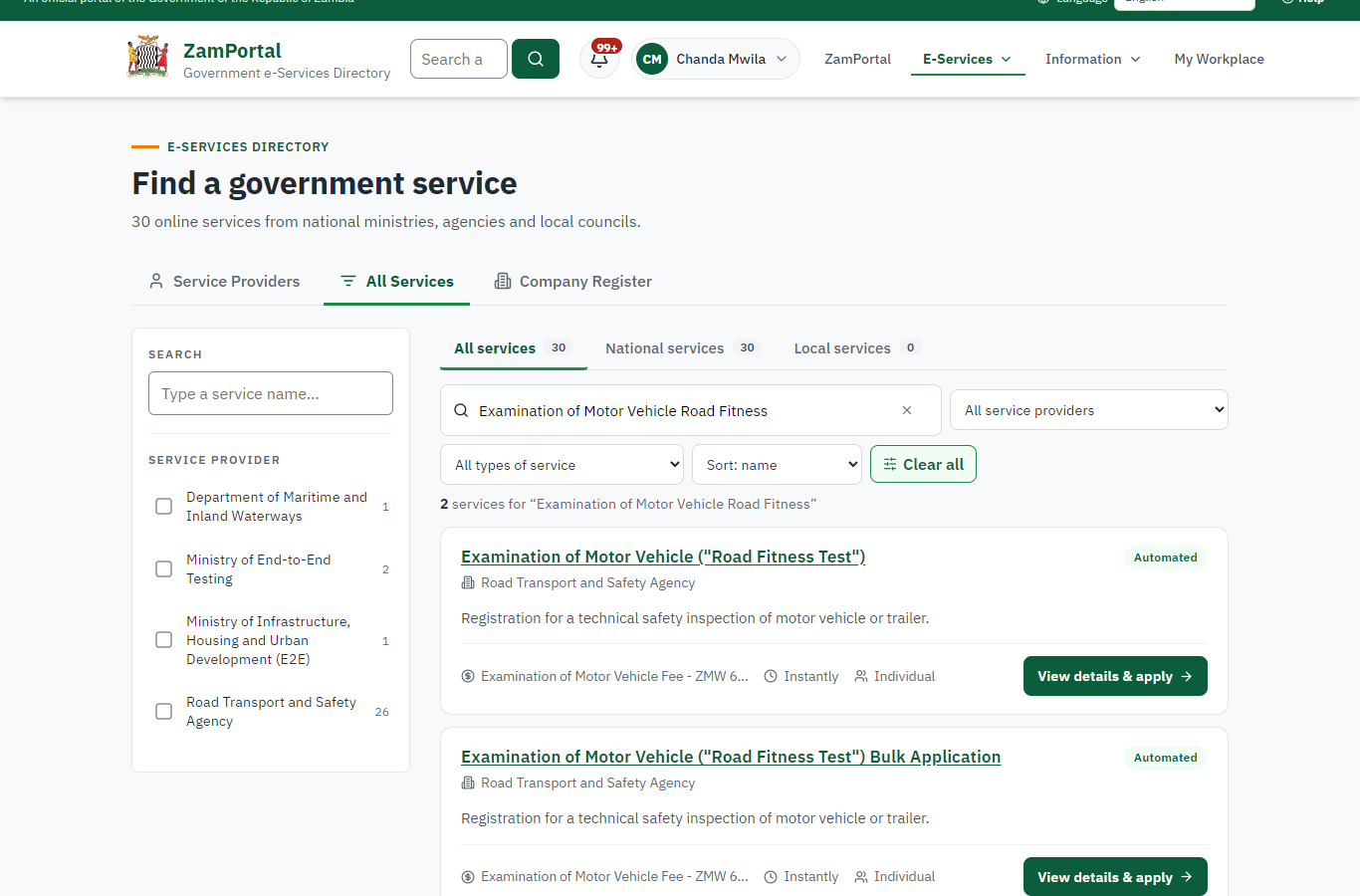Viewport: 1360px width, 896px height.
Task: Open the language selector in top bar
Action: pyautogui.click(x=1184, y=3)
